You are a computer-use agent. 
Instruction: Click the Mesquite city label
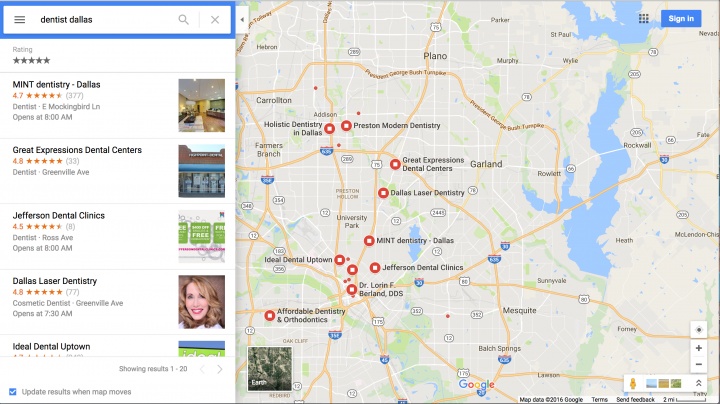(x=519, y=310)
